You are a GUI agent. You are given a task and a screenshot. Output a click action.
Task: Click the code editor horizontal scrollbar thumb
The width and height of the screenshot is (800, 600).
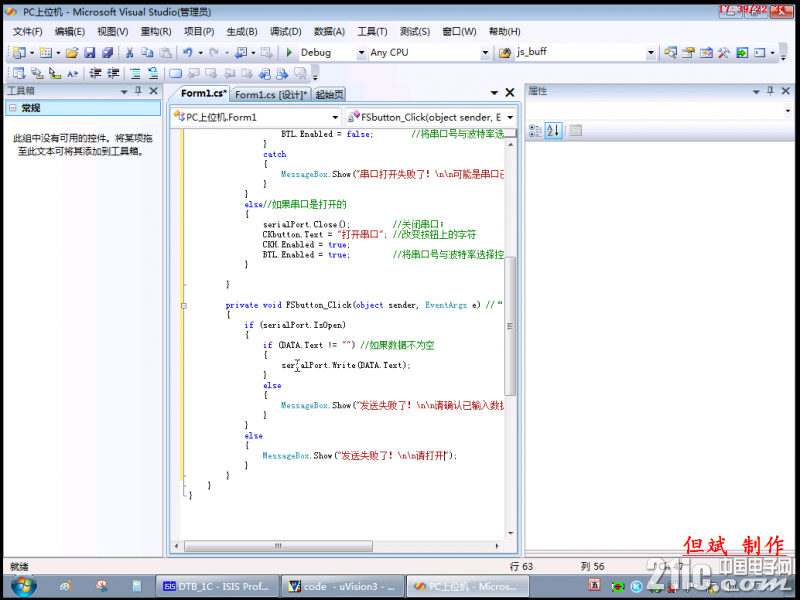[278, 546]
